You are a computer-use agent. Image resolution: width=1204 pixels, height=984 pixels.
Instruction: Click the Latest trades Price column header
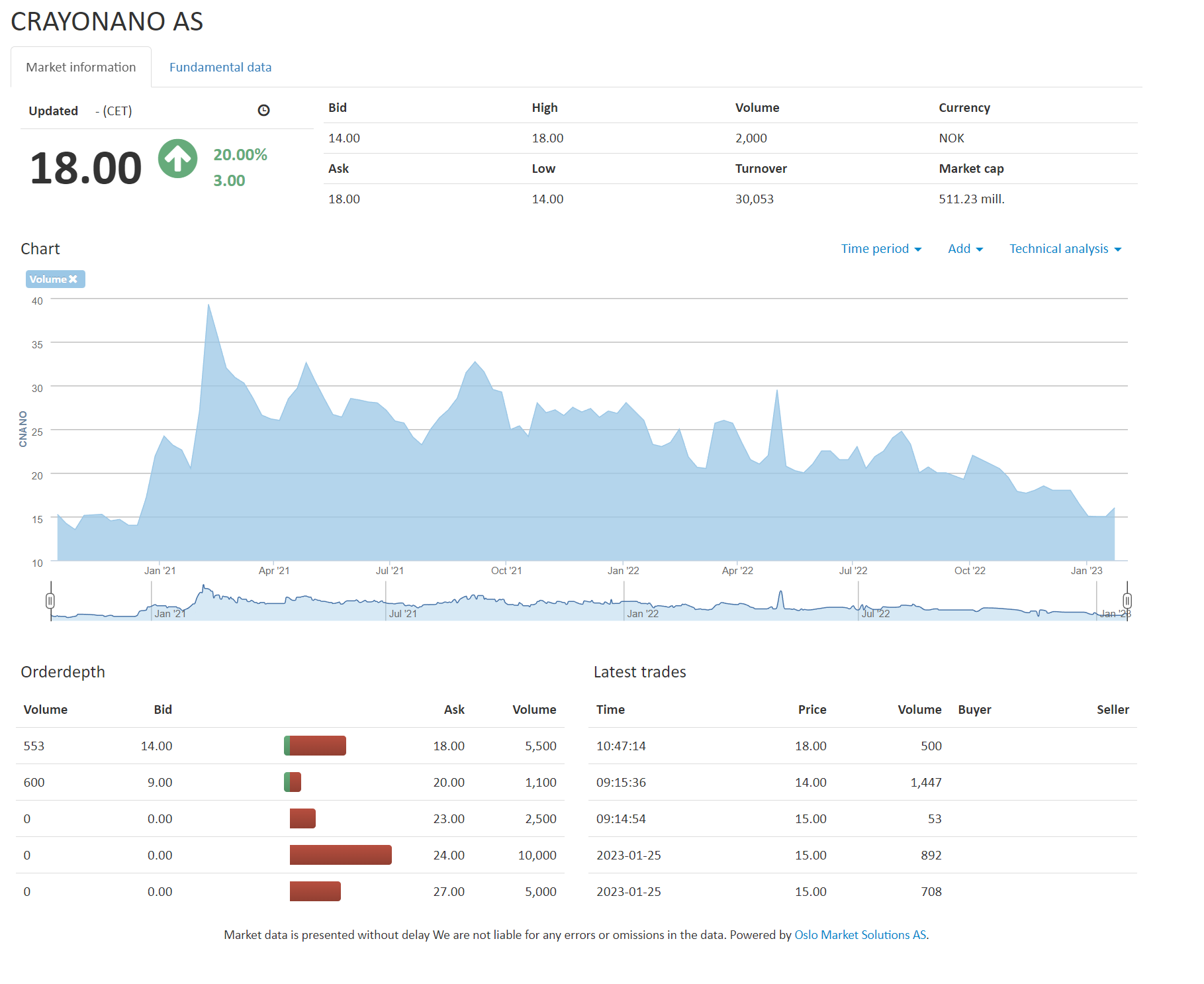(x=812, y=709)
